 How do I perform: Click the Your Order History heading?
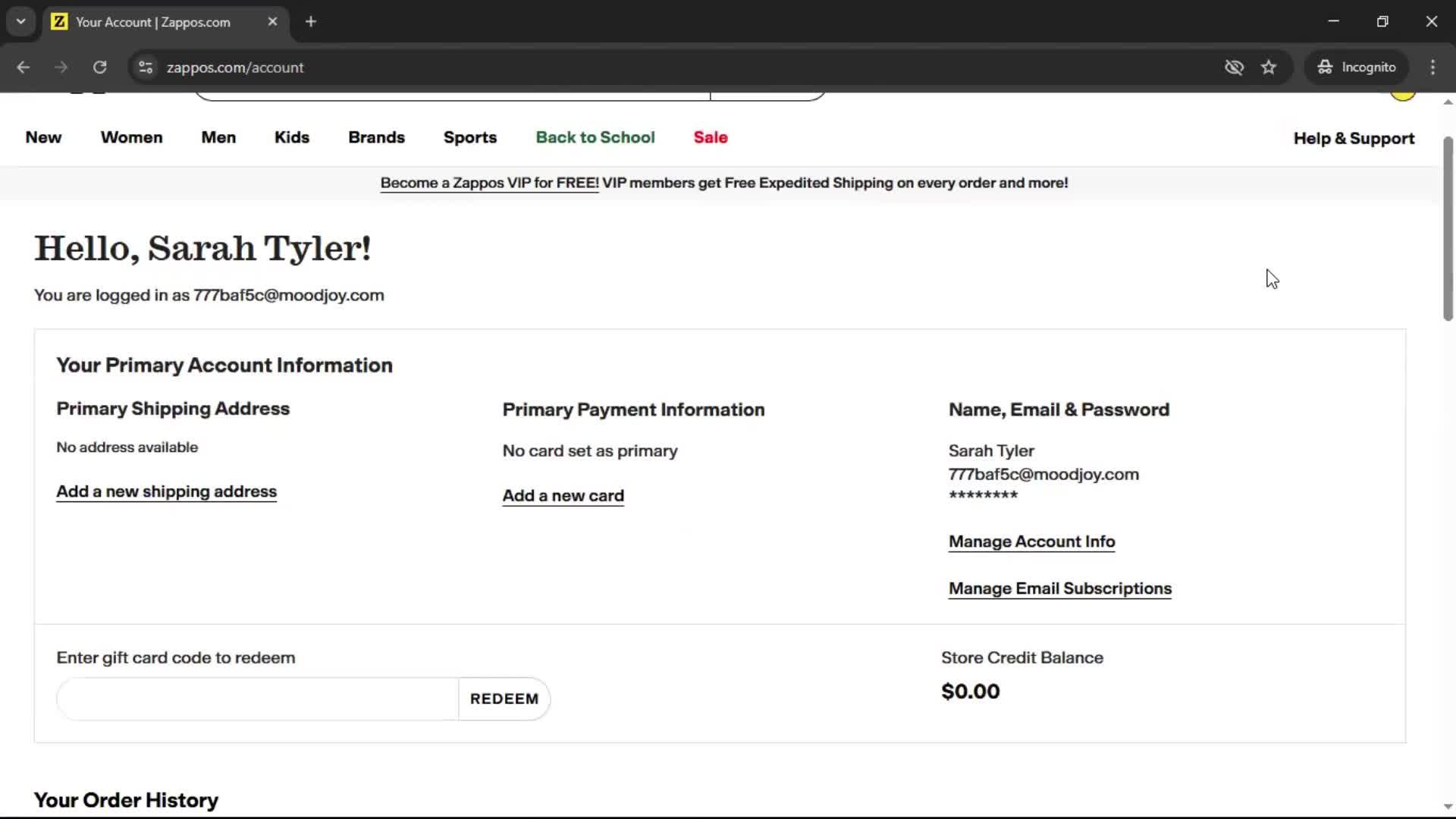tap(126, 800)
